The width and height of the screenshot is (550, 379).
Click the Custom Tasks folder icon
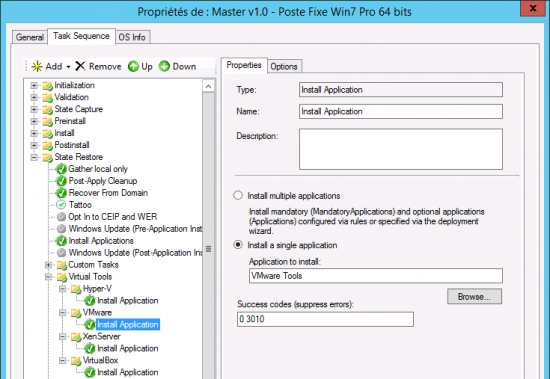point(62,265)
